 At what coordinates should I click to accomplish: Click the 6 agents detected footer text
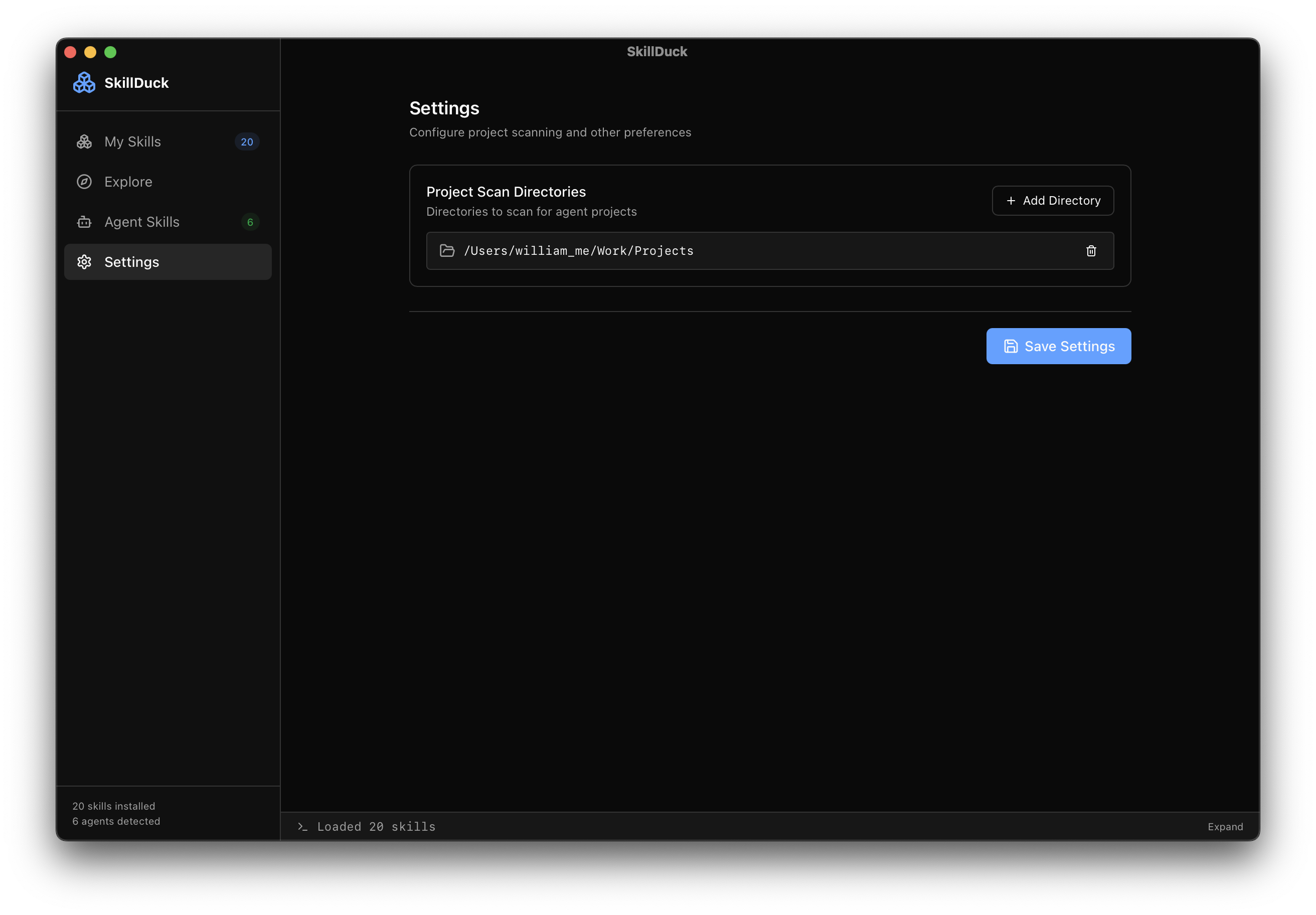click(x=116, y=821)
